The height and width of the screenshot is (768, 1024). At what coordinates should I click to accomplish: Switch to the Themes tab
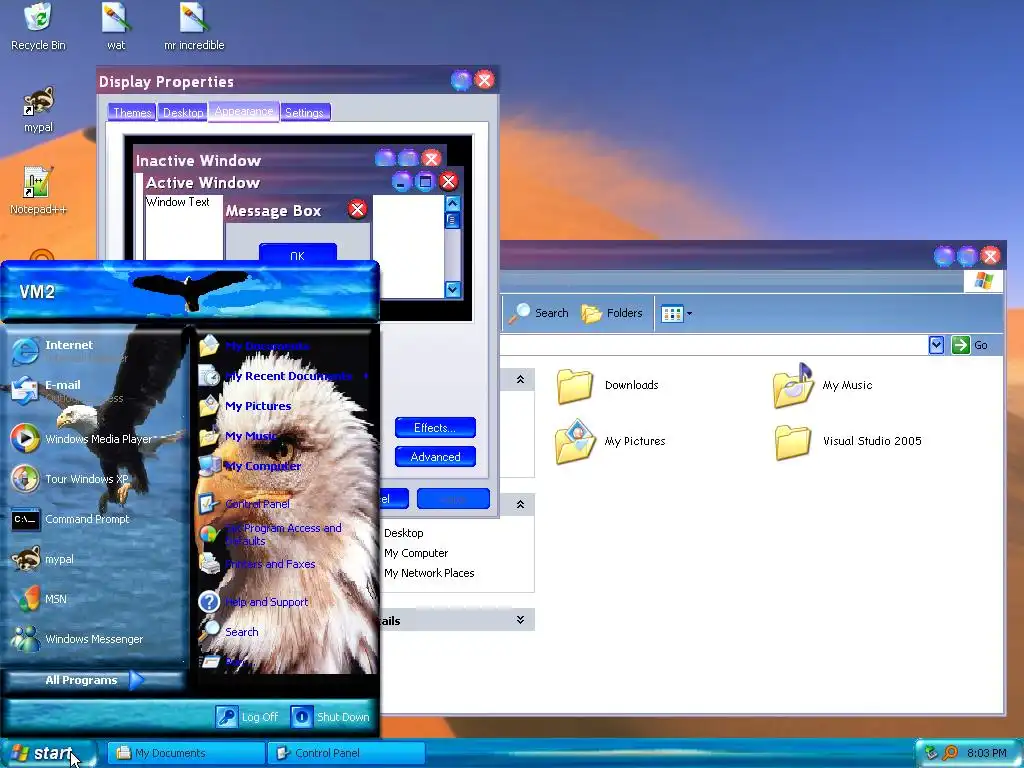coord(132,112)
